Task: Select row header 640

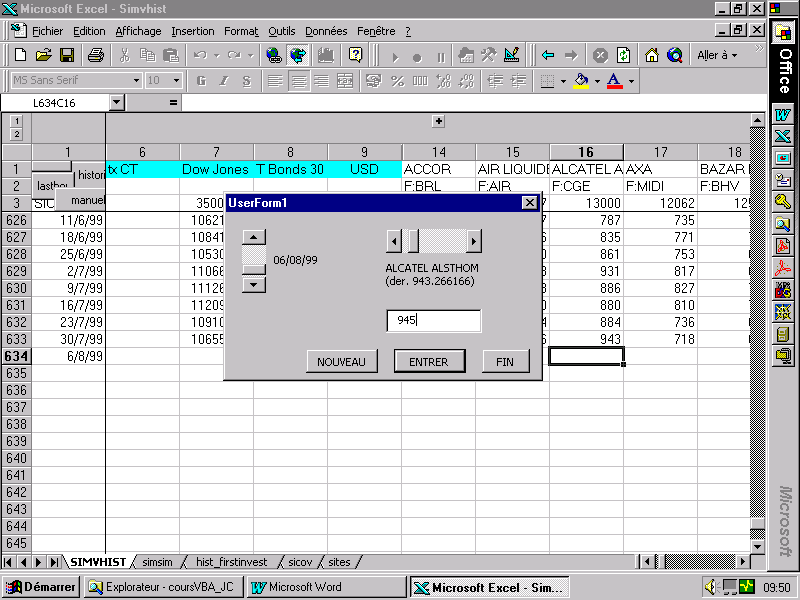Action: click(16, 458)
